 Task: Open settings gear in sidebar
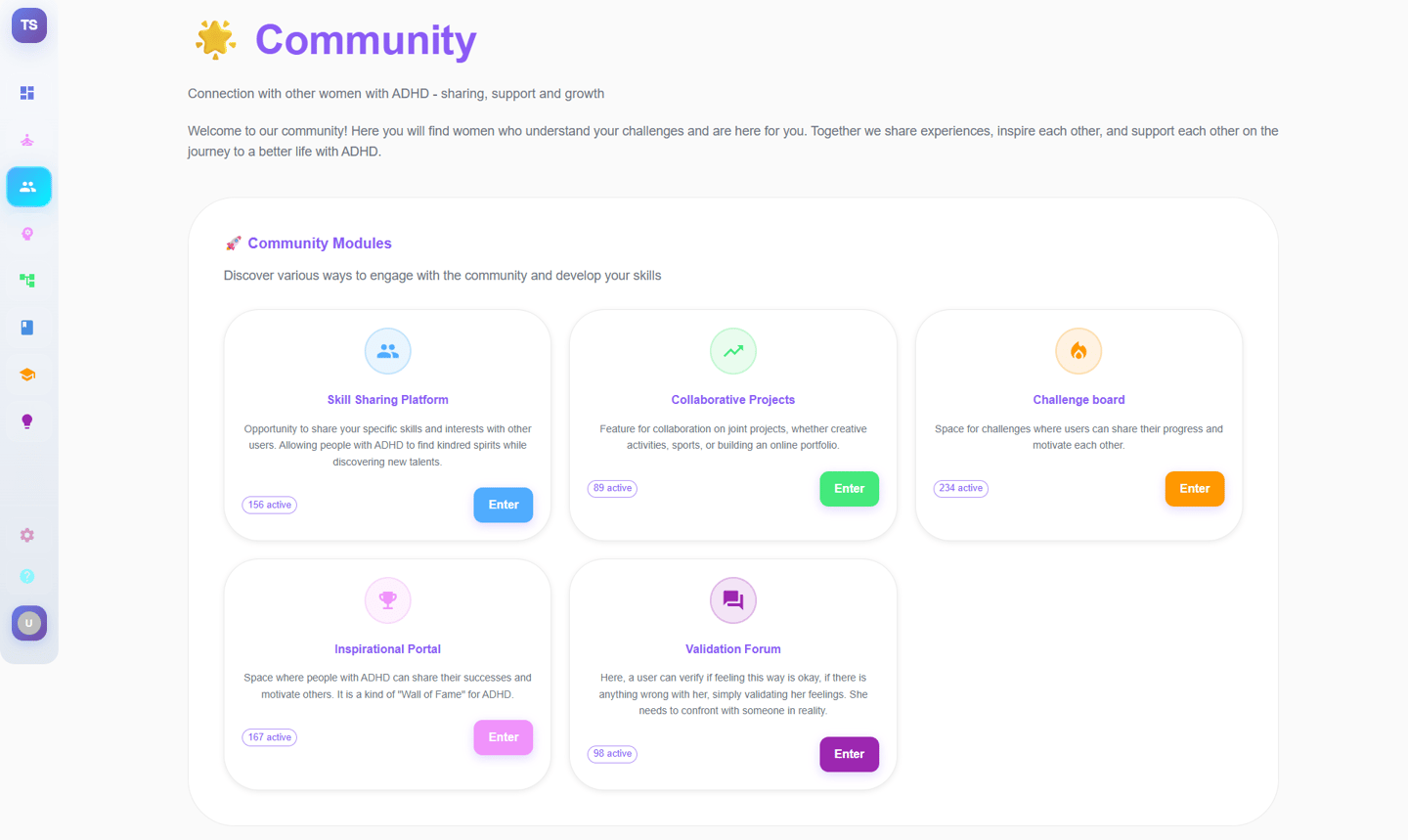pos(27,535)
